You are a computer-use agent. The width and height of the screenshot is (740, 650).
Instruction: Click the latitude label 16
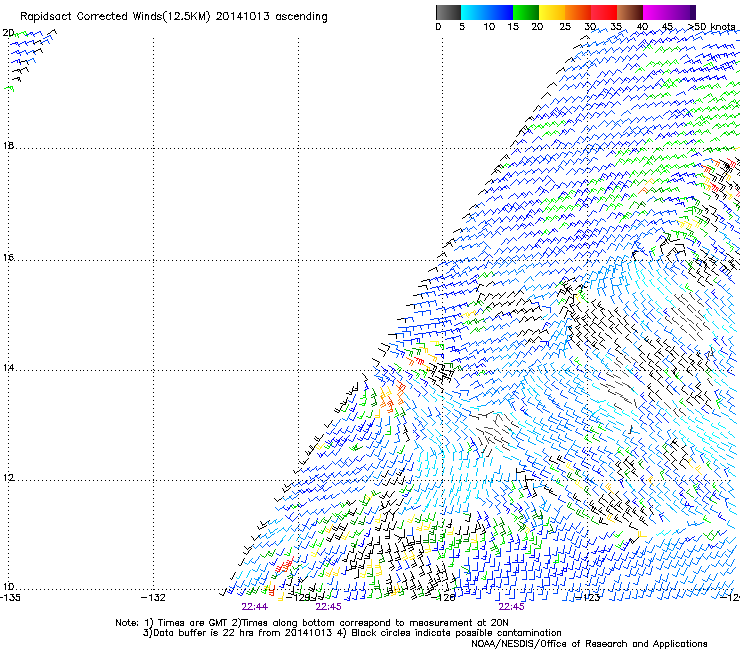point(8,258)
